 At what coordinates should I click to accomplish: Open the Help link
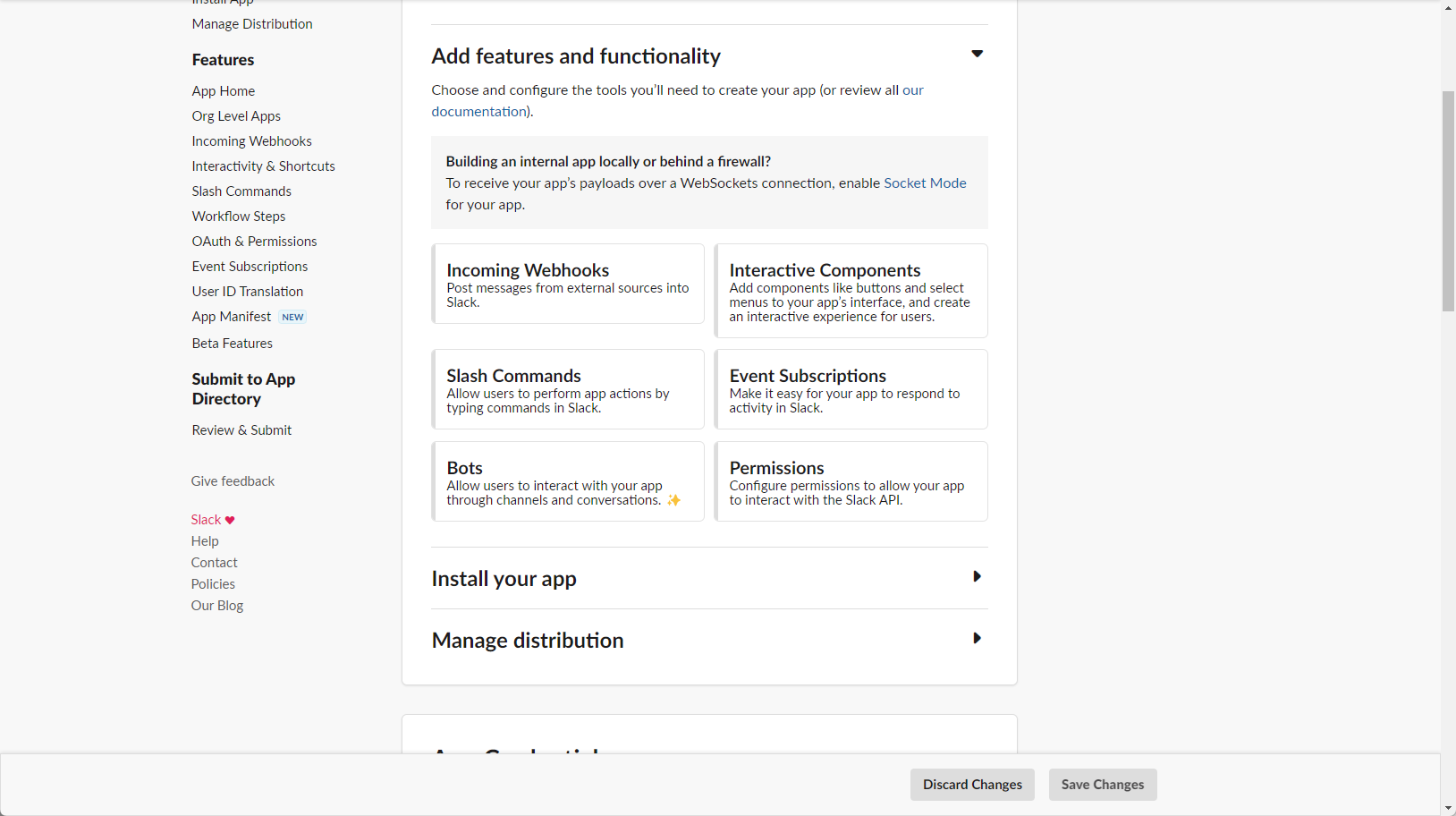click(205, 541)
